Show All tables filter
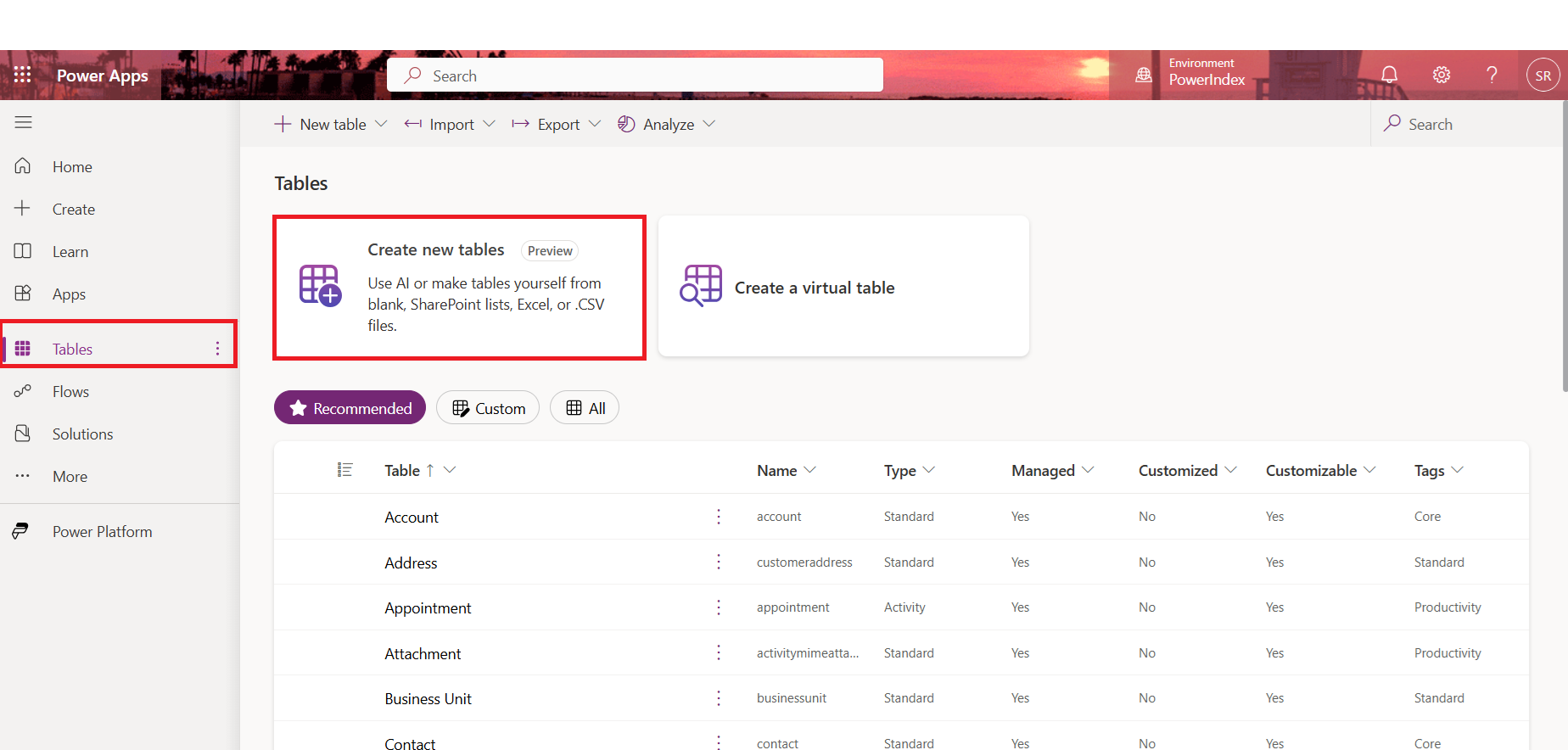The image size is (1568, 750). click(585, 408)
